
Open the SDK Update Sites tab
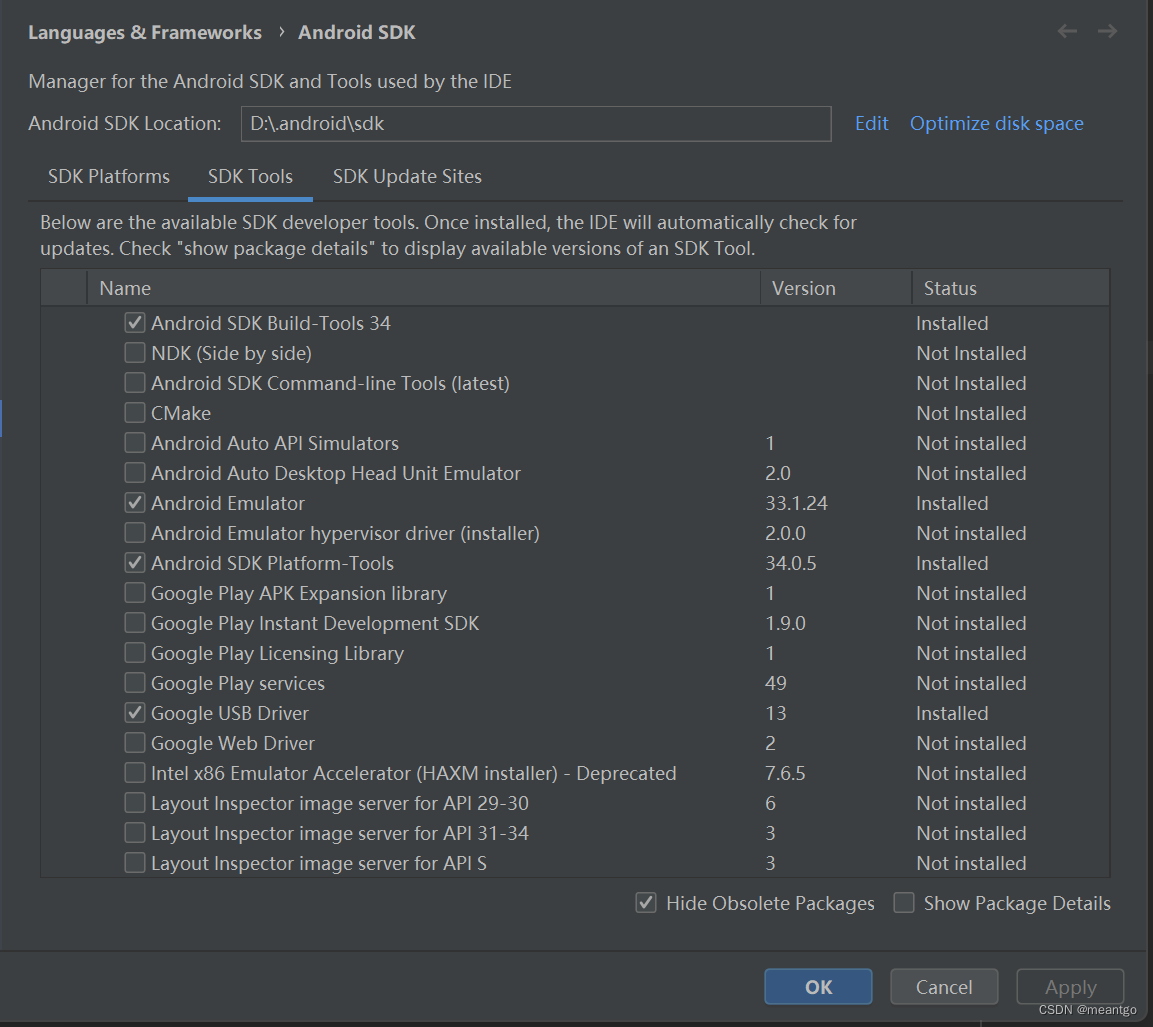point(407,176)
